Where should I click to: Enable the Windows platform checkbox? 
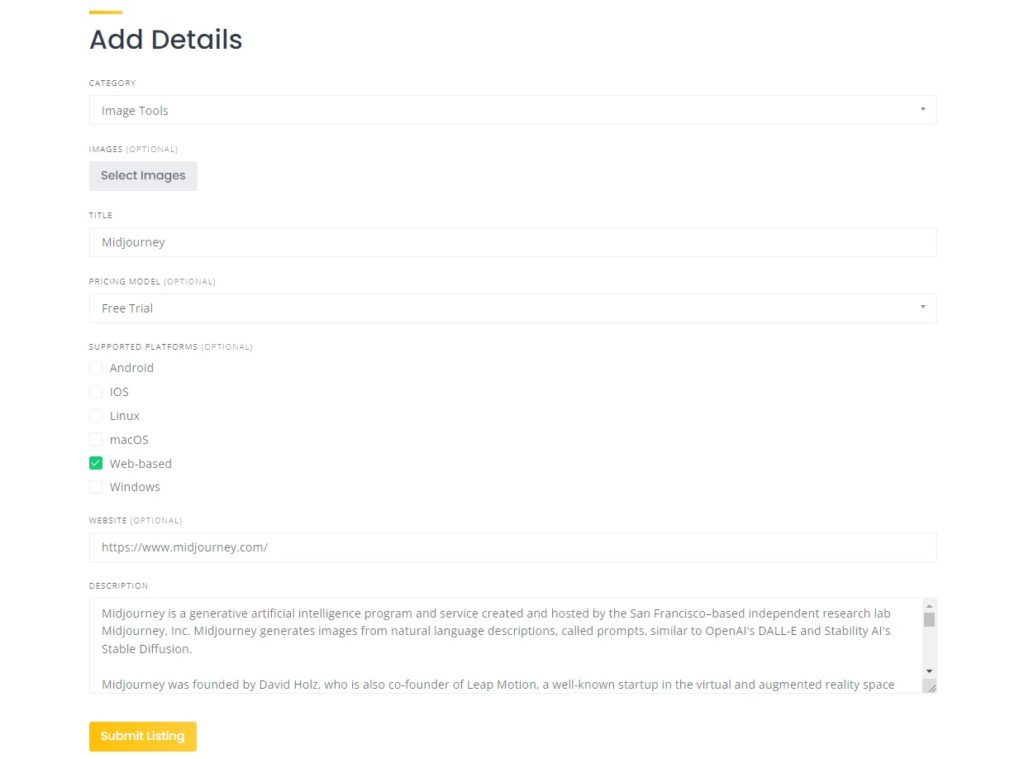click(96, 487)
